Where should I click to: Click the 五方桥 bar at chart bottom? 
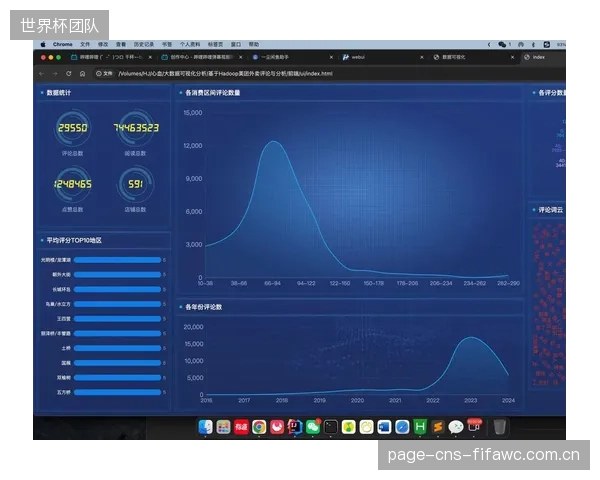pos(117,392)
